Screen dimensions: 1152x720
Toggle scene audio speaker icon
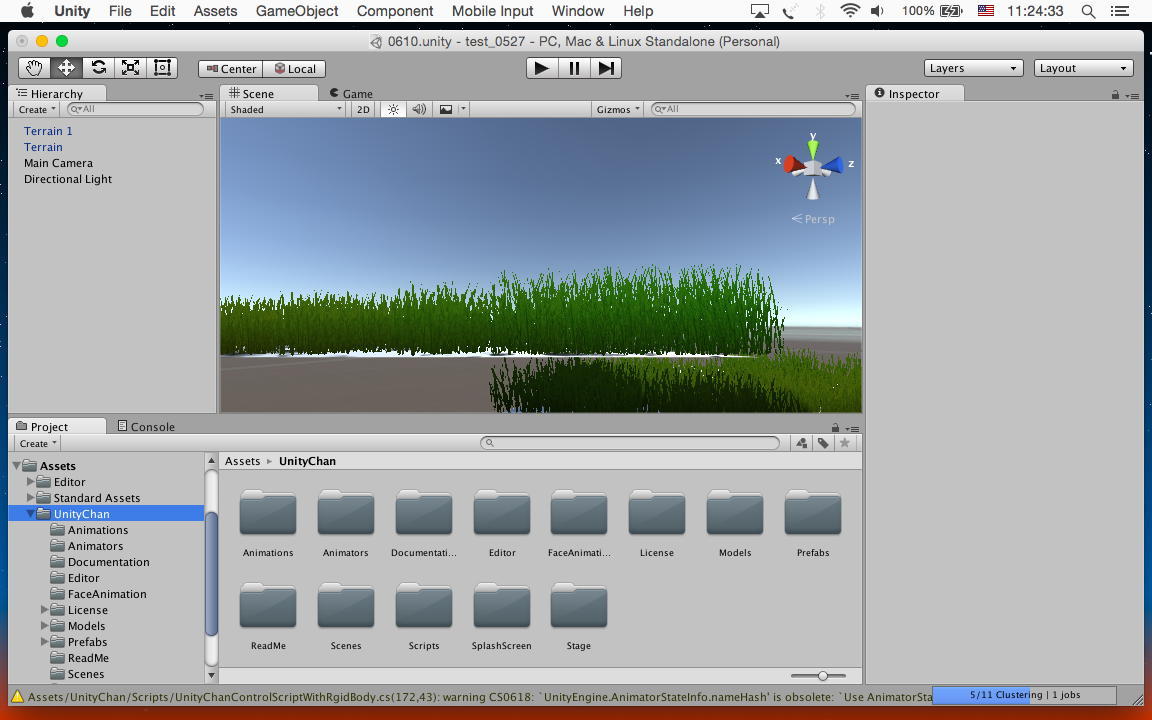pyautogui.click(x=419, y=109)
